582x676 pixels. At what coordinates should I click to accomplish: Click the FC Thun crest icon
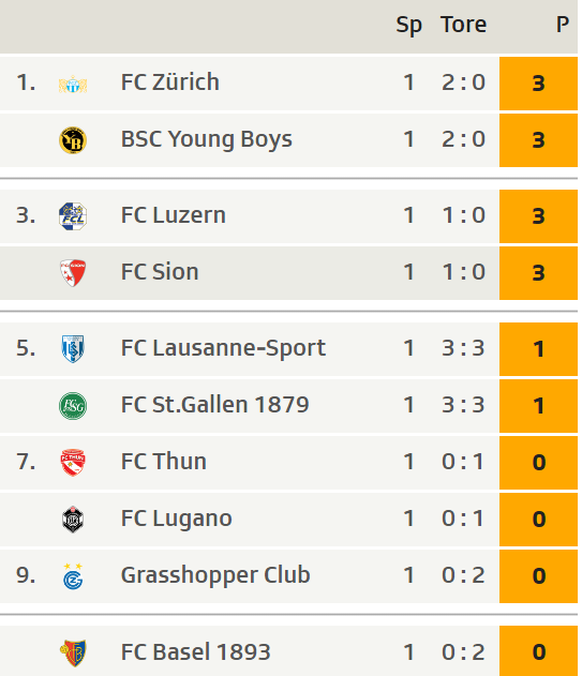pos(73,462)
